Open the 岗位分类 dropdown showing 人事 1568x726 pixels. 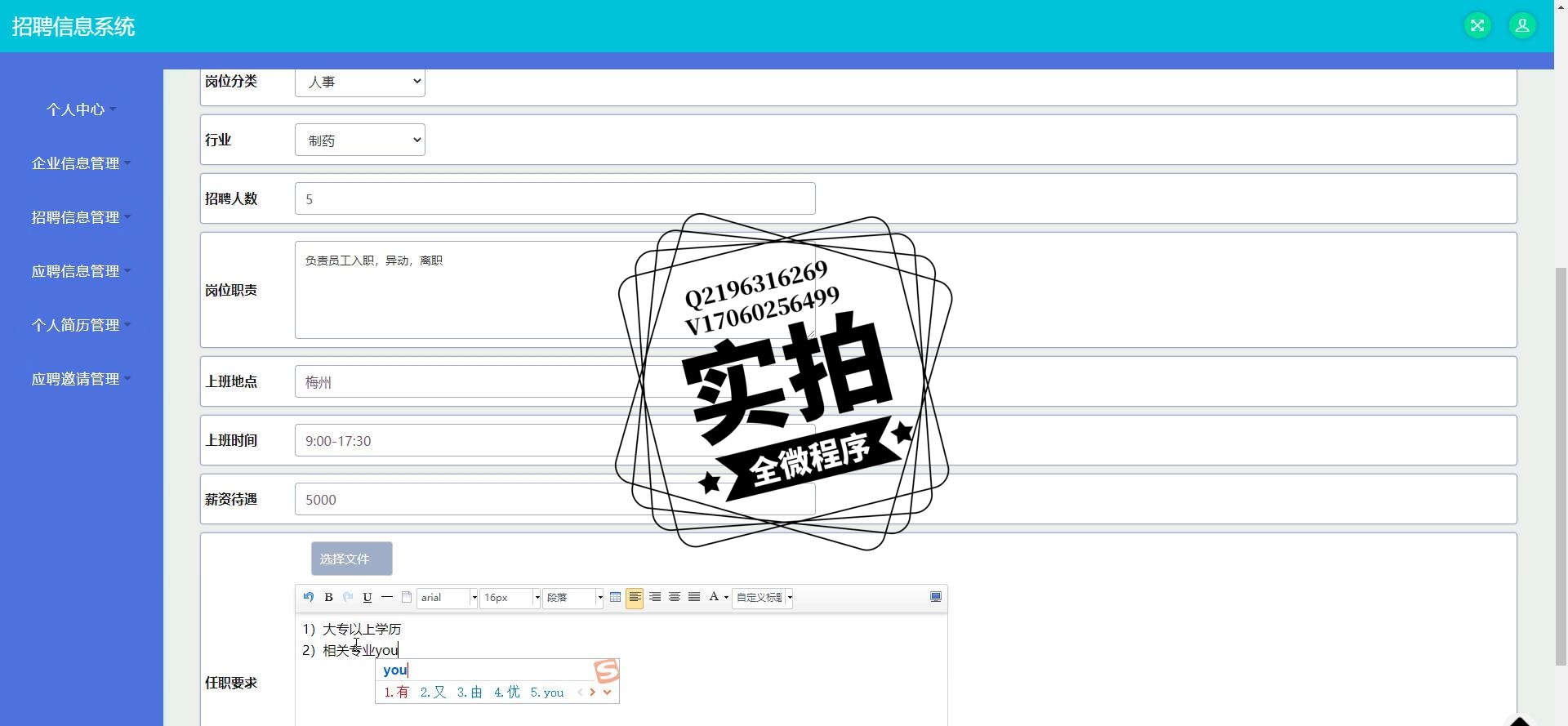(x=360, y=82)
